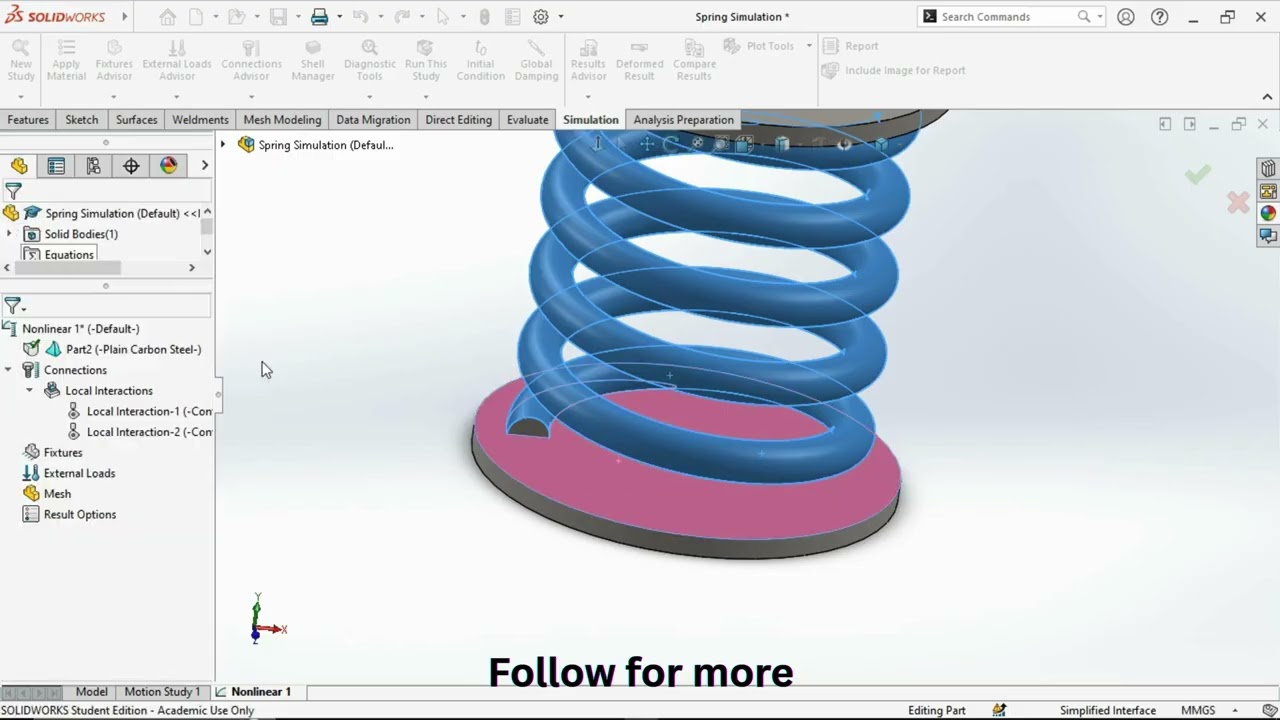Select Local Interaction-2 in the study tree
Screen dimensions: 1280x720
click(139, 432)
